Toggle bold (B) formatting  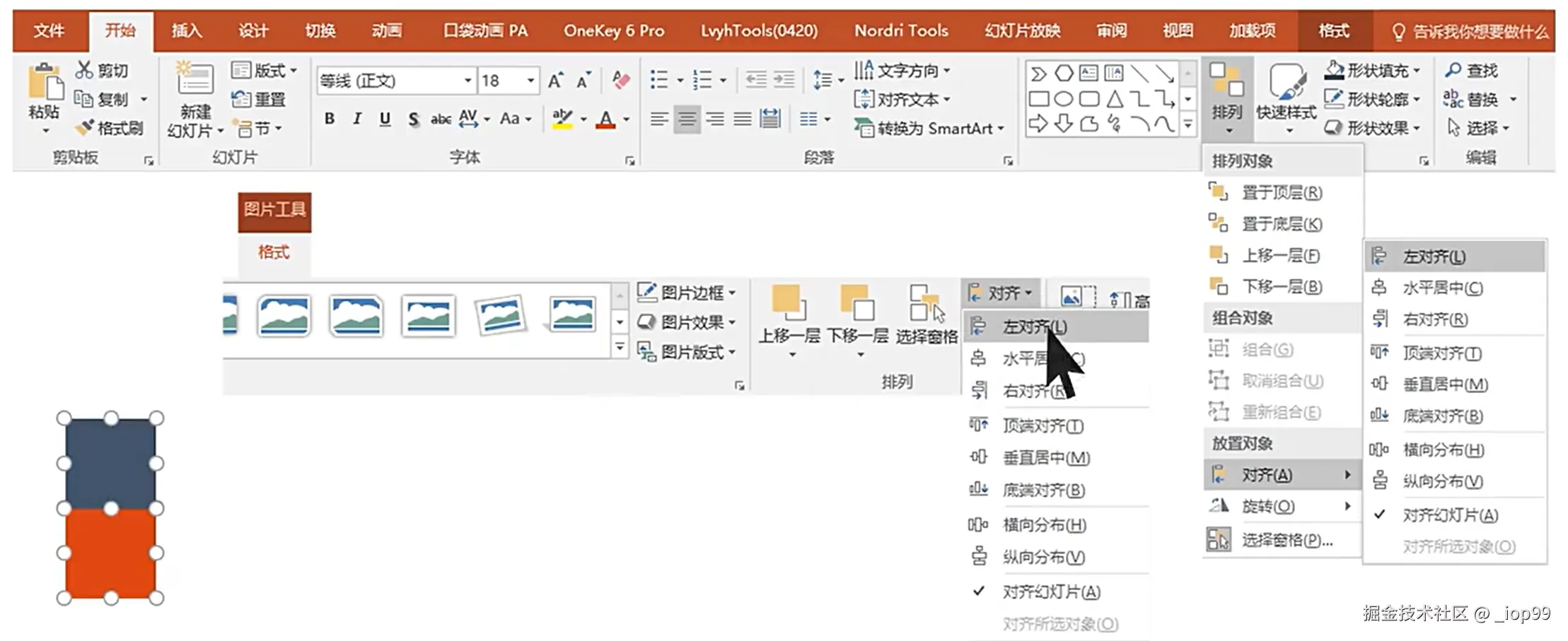330,119
